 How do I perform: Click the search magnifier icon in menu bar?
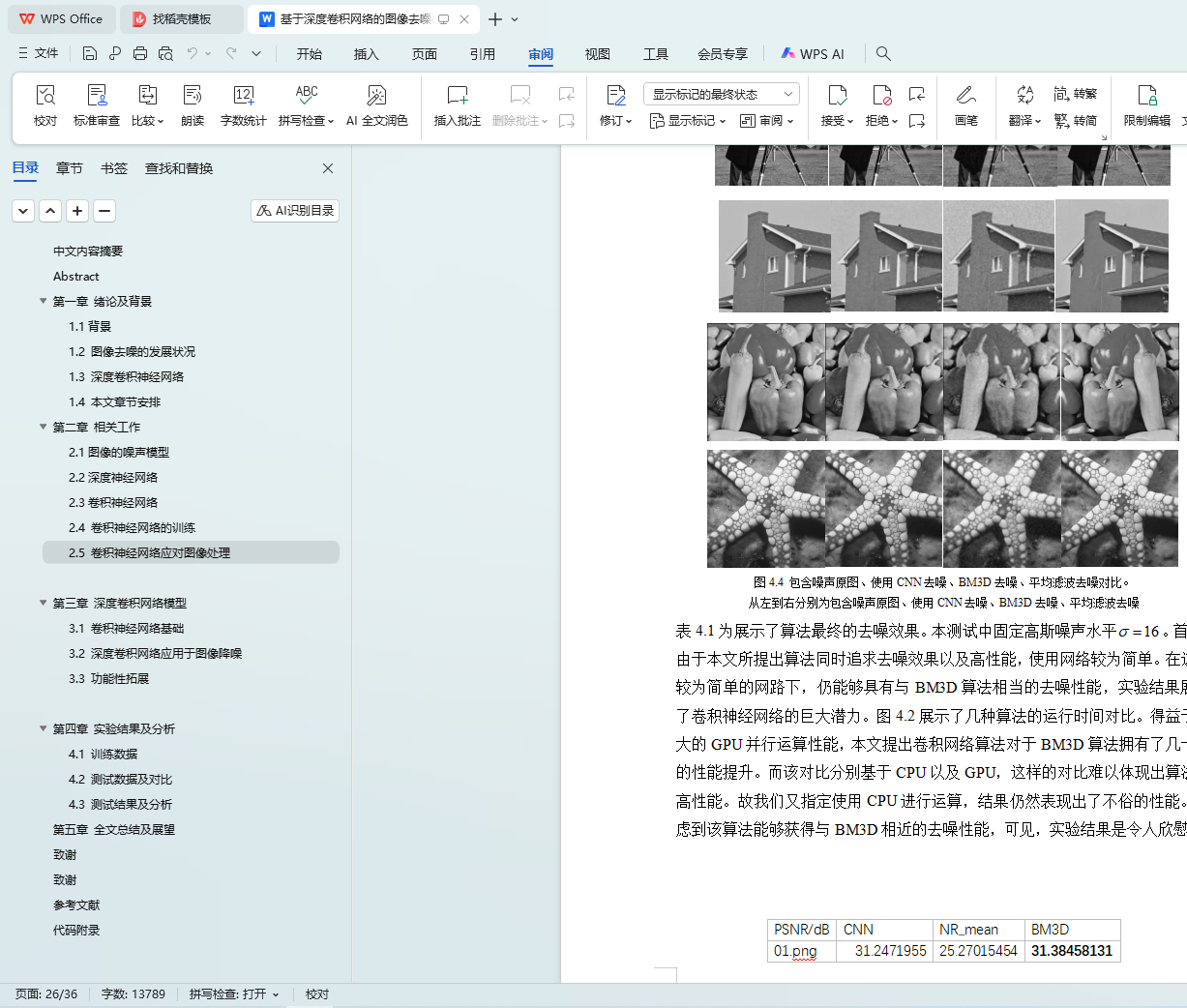[x=883, y=53]
